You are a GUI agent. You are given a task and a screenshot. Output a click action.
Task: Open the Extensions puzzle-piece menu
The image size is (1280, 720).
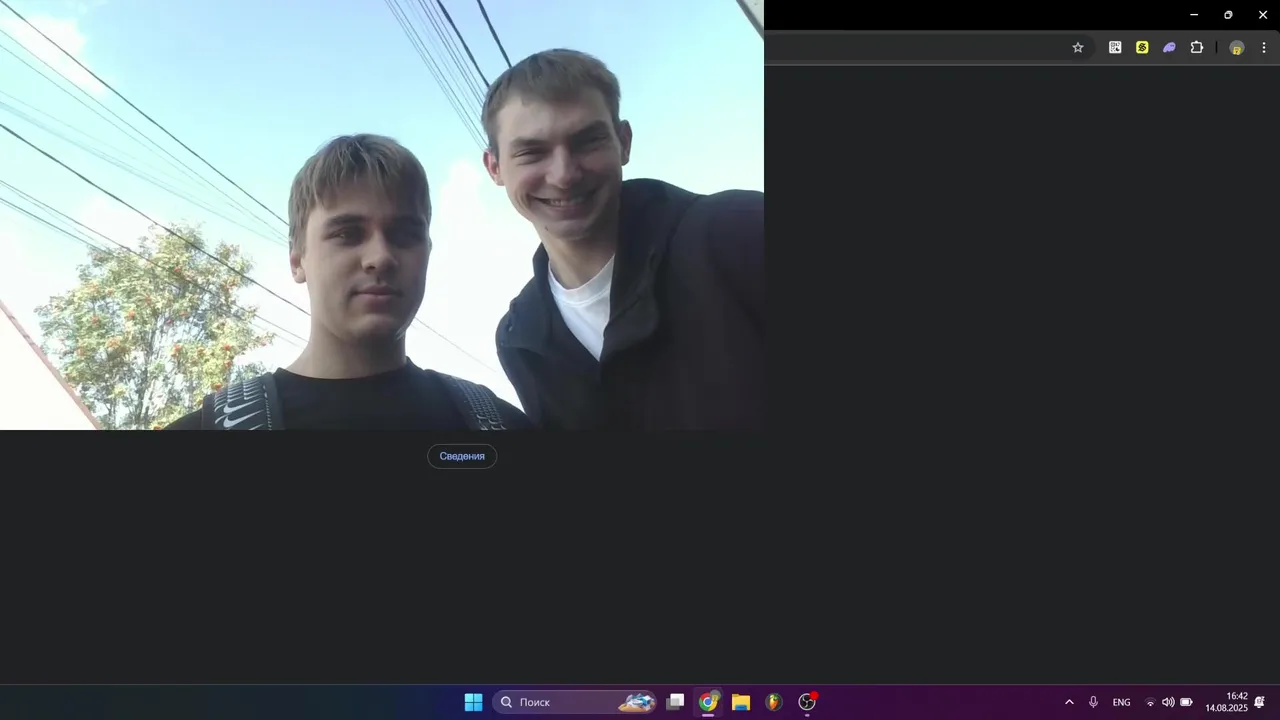pyautogui.click(x=1196, y=47)
